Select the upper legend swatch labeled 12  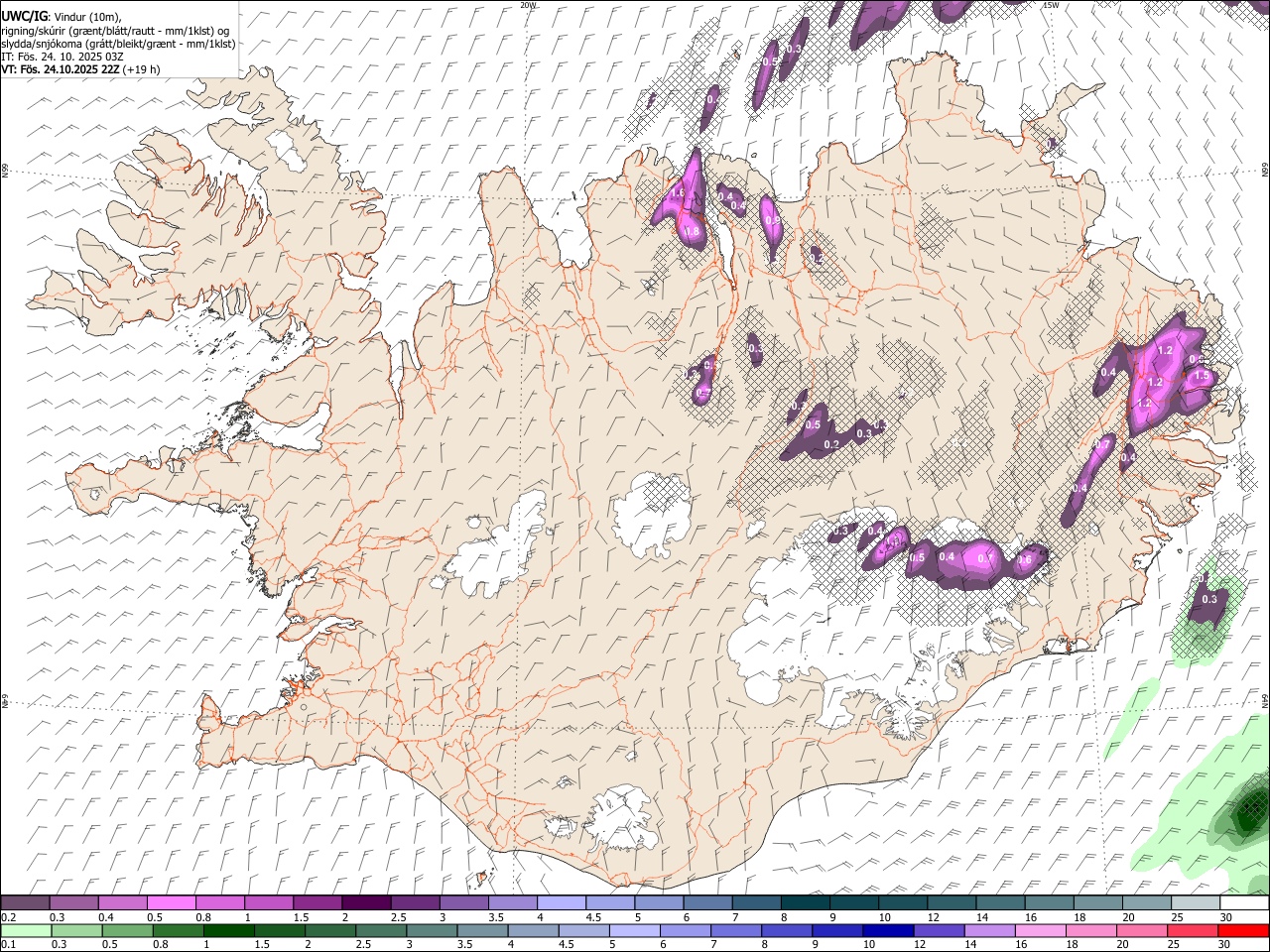[x=951, y=903]
